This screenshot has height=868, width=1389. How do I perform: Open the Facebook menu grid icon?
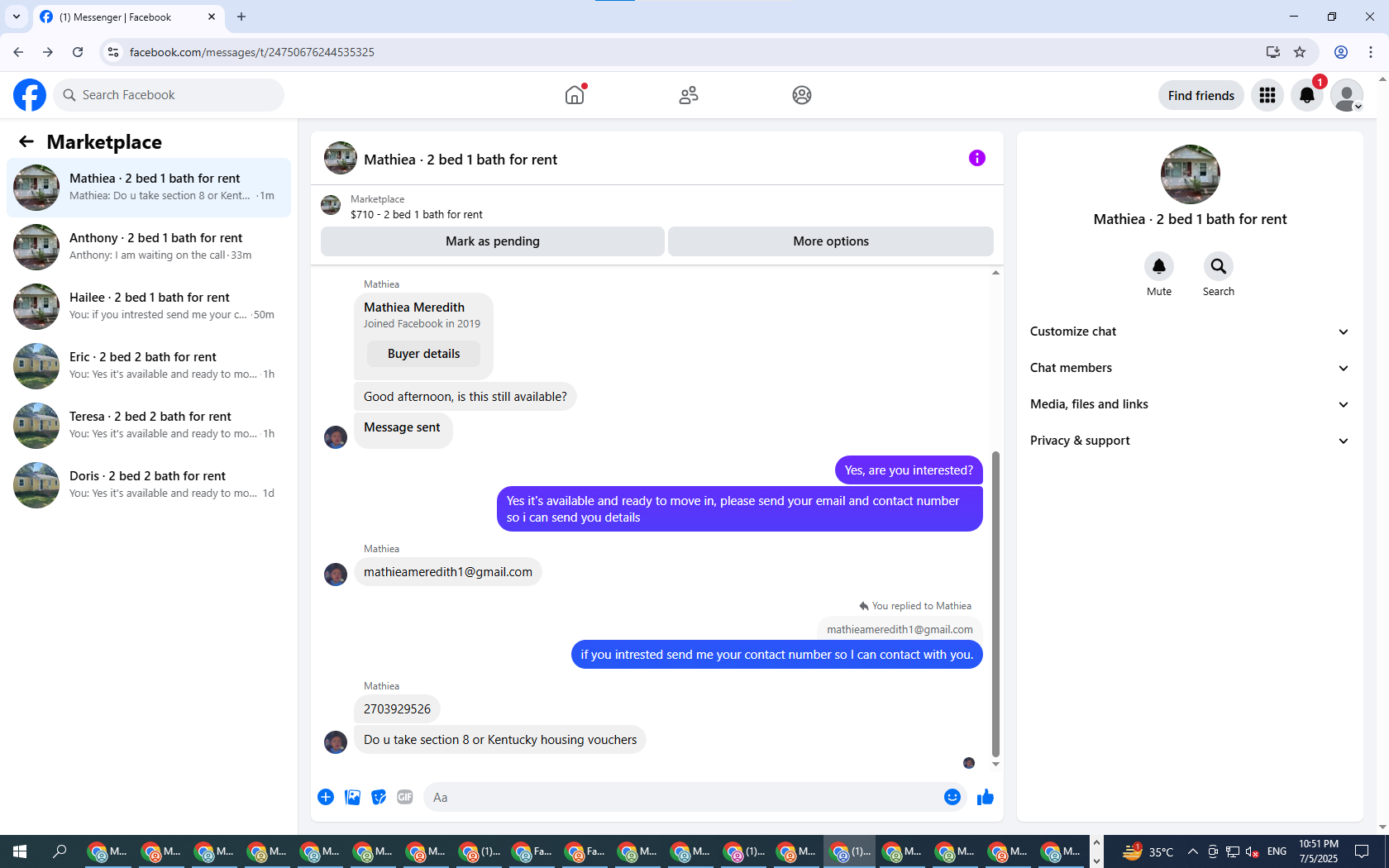pos(1267,95)
